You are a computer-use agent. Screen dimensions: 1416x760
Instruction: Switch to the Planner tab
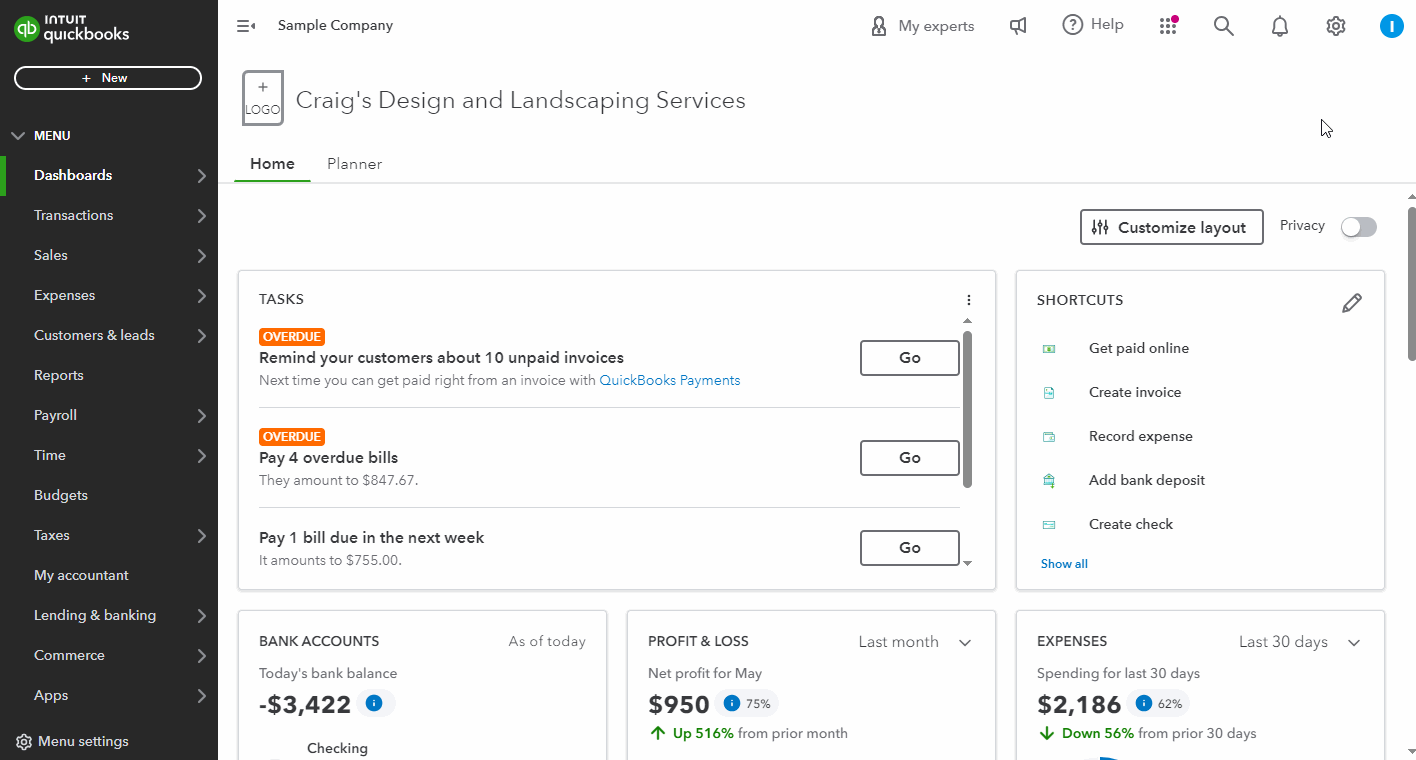tap(354, 164)
